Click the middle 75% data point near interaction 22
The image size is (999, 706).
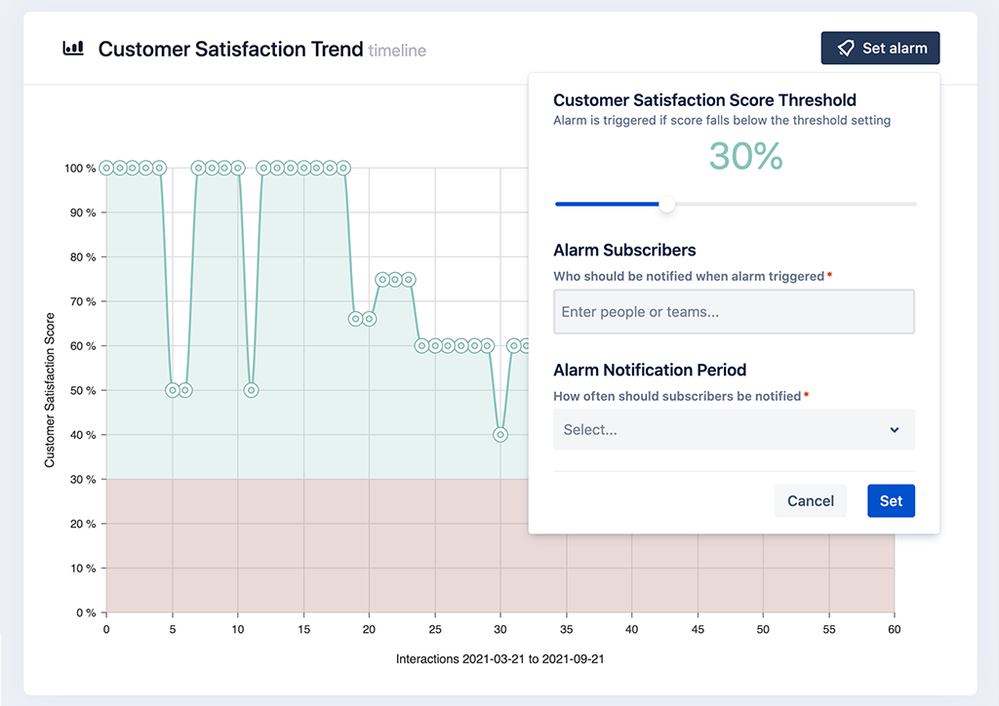pos(395,279)
